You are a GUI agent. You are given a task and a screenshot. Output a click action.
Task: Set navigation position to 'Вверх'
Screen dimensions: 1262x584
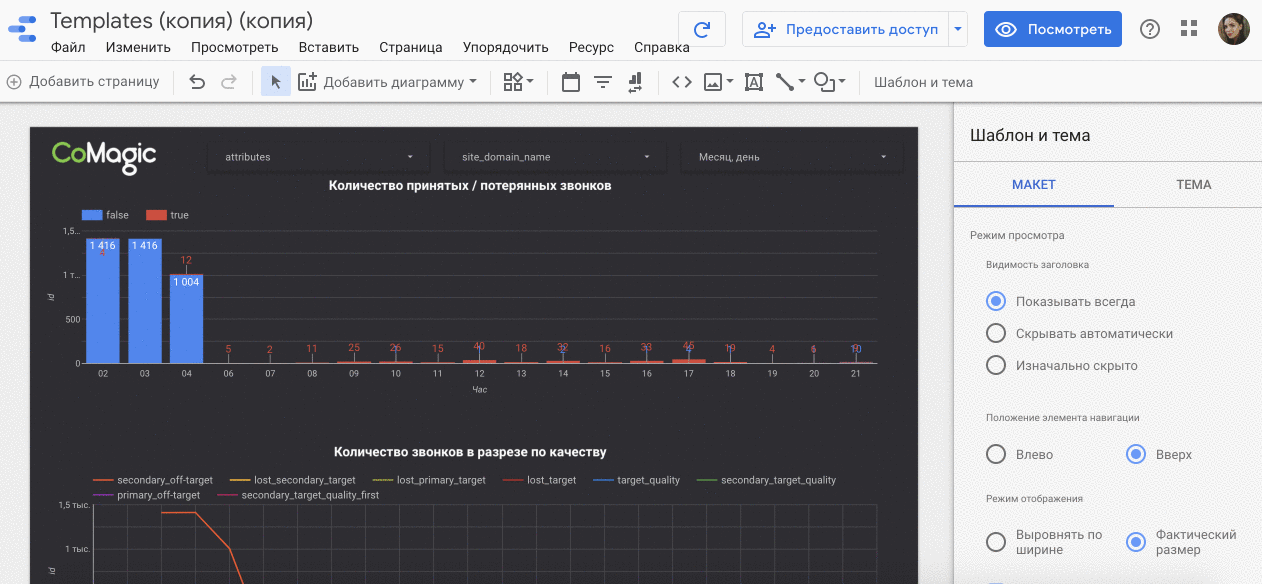(1135, 454)
